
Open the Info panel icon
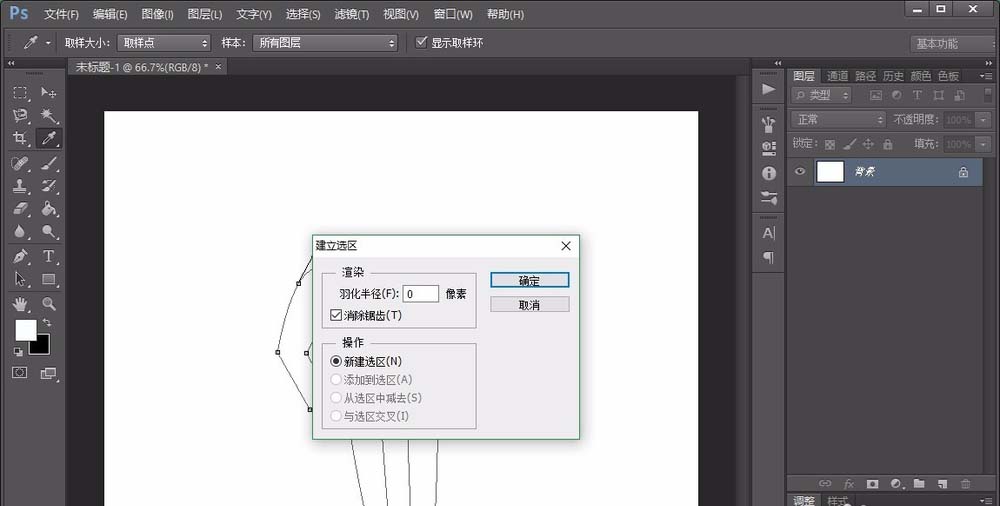768,173
